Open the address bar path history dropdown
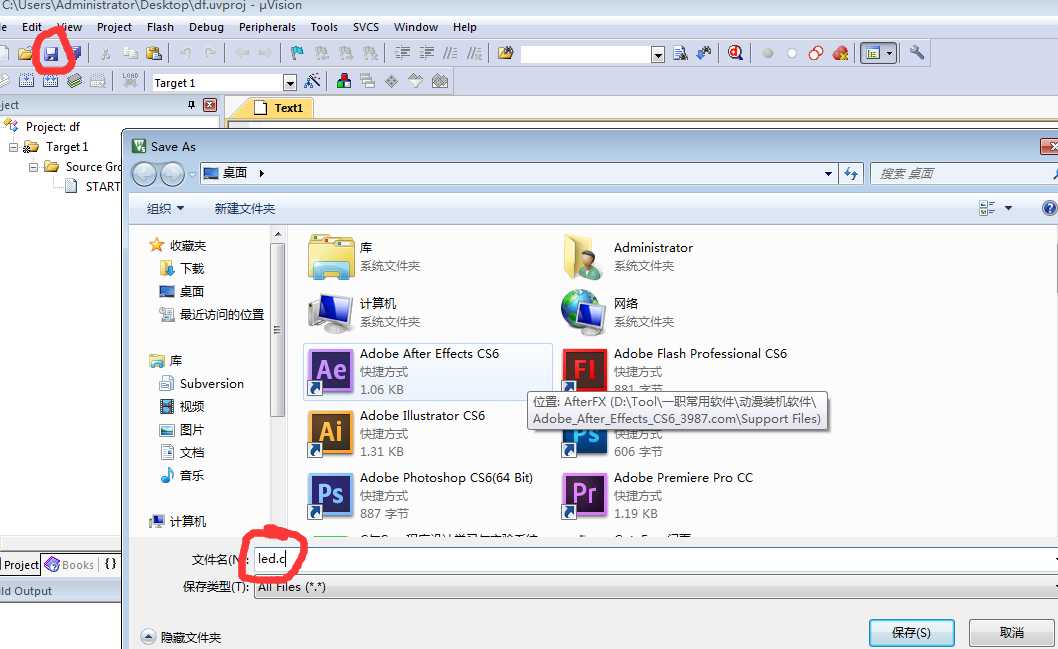This screenshot has height=649, width=1058. 828,173
